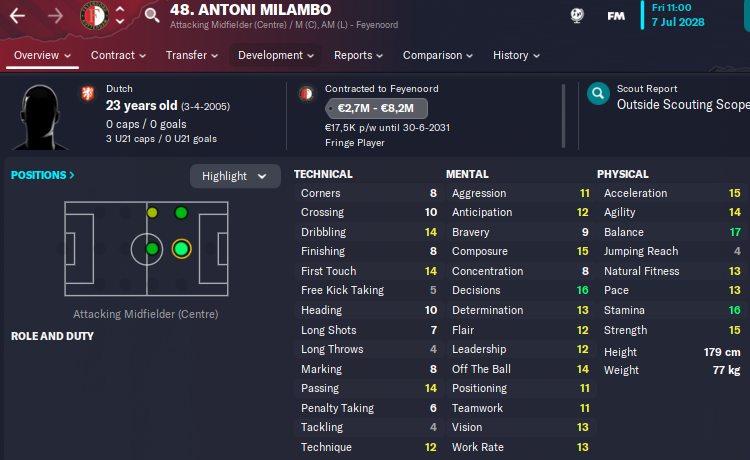
Task: Click the teal Scout Report search icon
Action: pyautogui.click(x=598, y=94)
